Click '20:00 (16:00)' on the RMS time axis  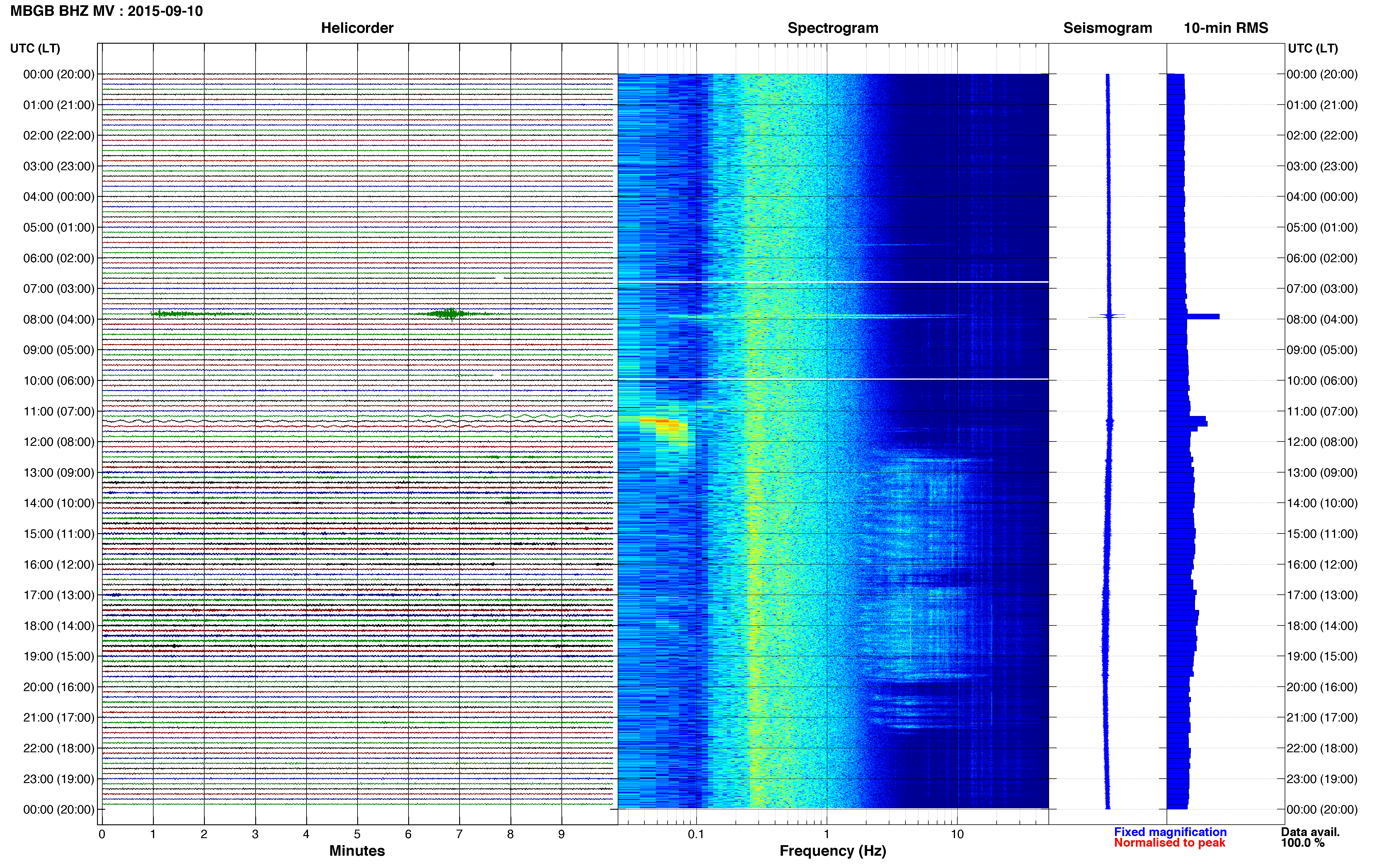tap(1322, 687)
